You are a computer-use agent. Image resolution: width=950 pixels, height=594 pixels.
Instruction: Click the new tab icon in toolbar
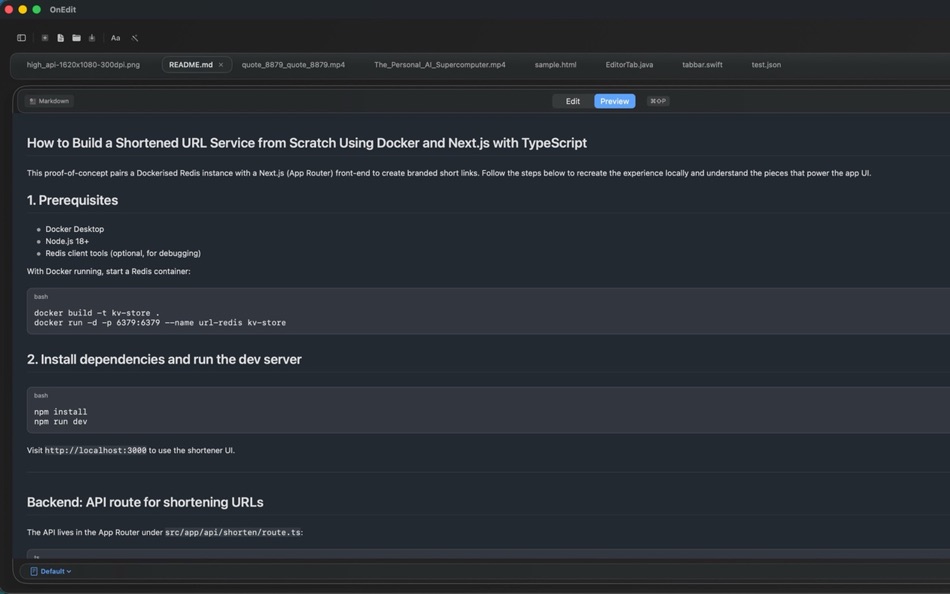[x=45, y=38]
